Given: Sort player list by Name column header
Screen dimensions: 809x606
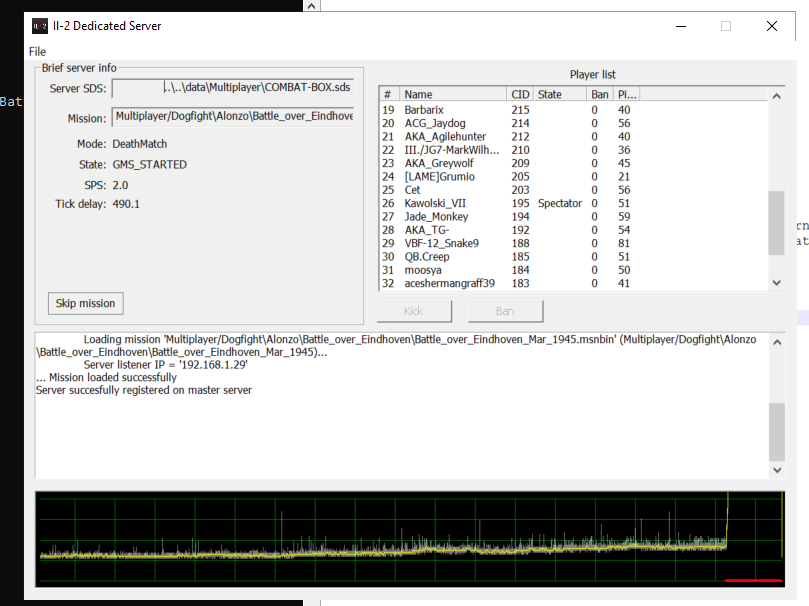Looking at the screenshot, I should [x=453, y=94].
